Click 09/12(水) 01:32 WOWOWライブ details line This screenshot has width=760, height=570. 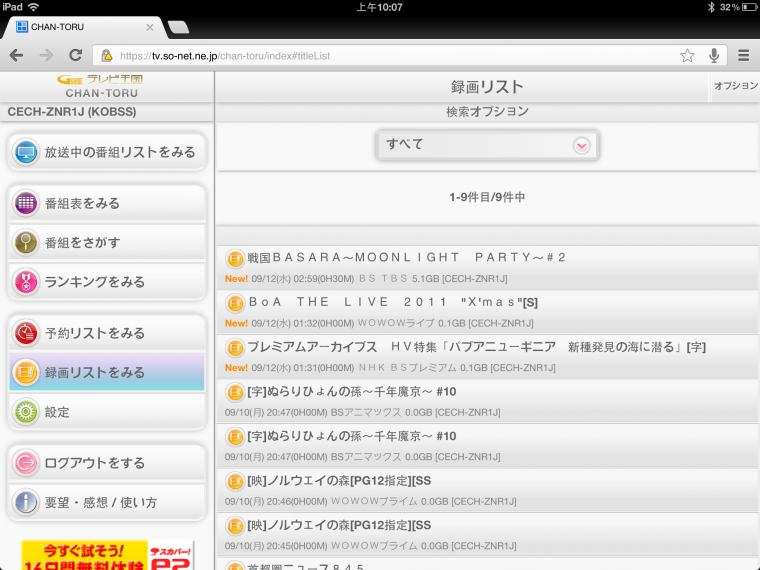coord(379,323)
